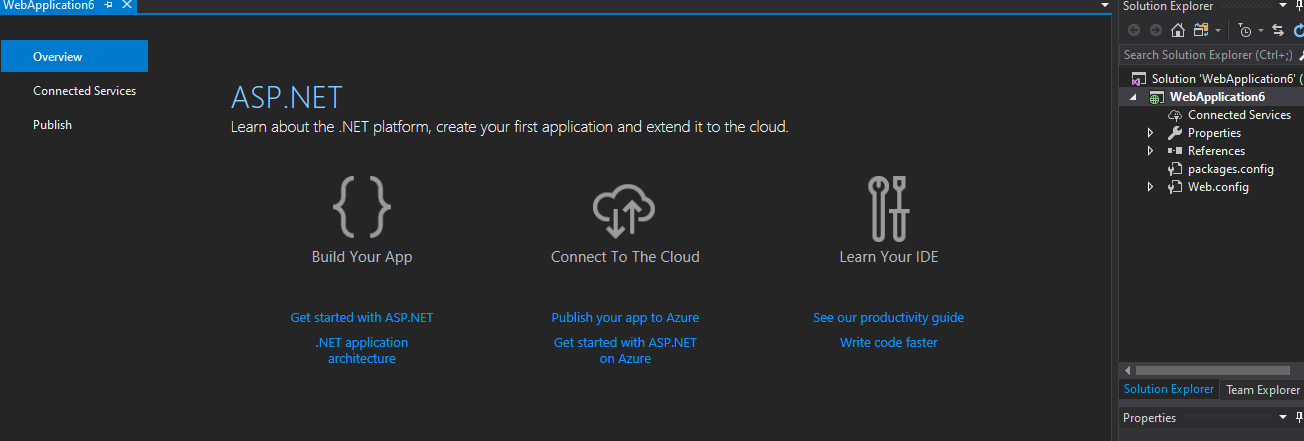Click the Properties wrench icon

(1175, 133)
